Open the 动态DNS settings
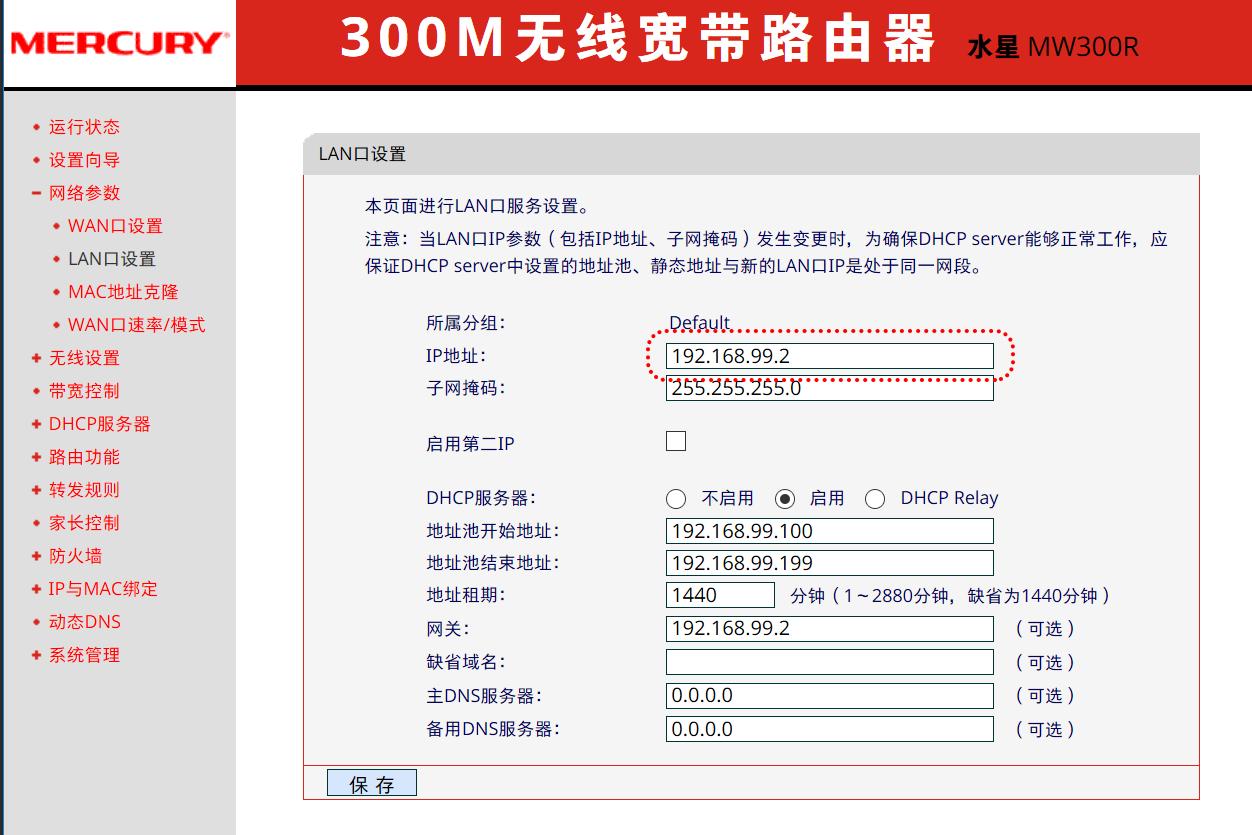Viewport: 1252px width, 835px height. point(83,622)
